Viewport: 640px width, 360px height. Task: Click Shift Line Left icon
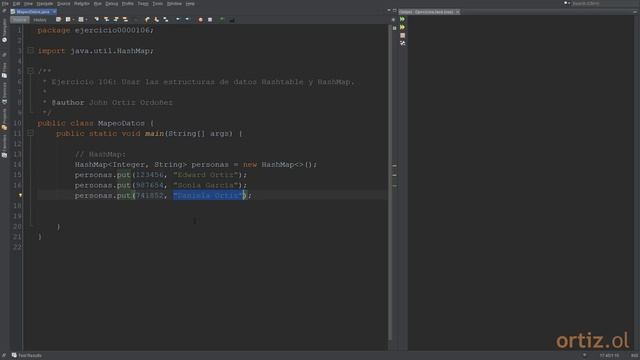click(178, 20)
